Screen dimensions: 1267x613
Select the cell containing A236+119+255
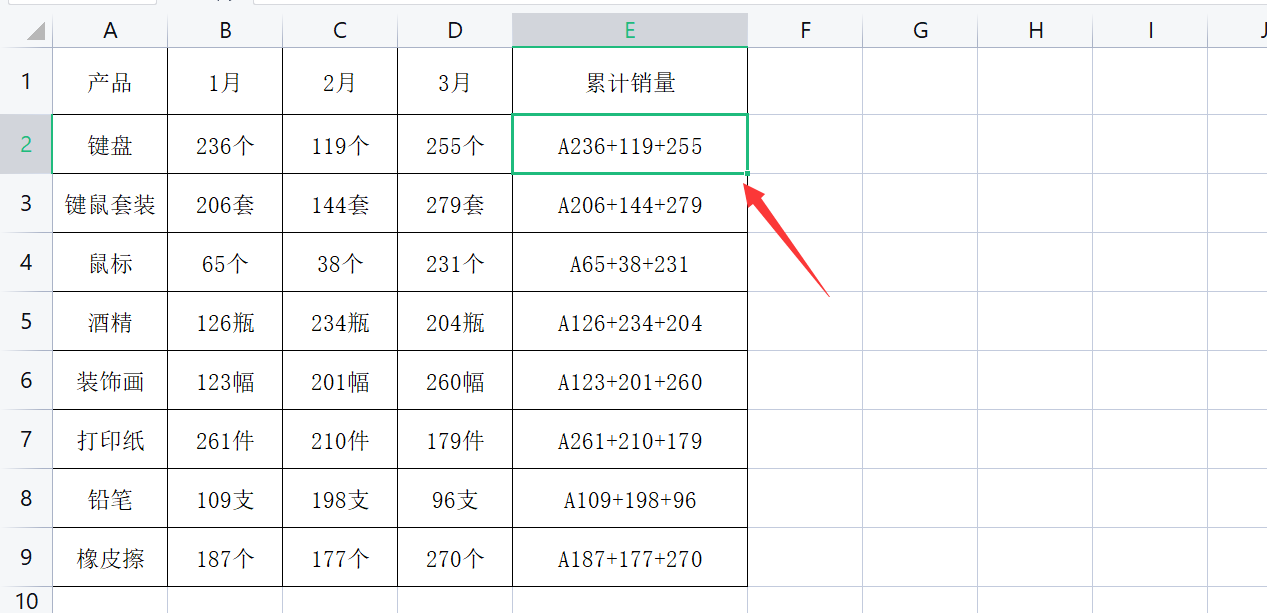(x=630, y=146)
